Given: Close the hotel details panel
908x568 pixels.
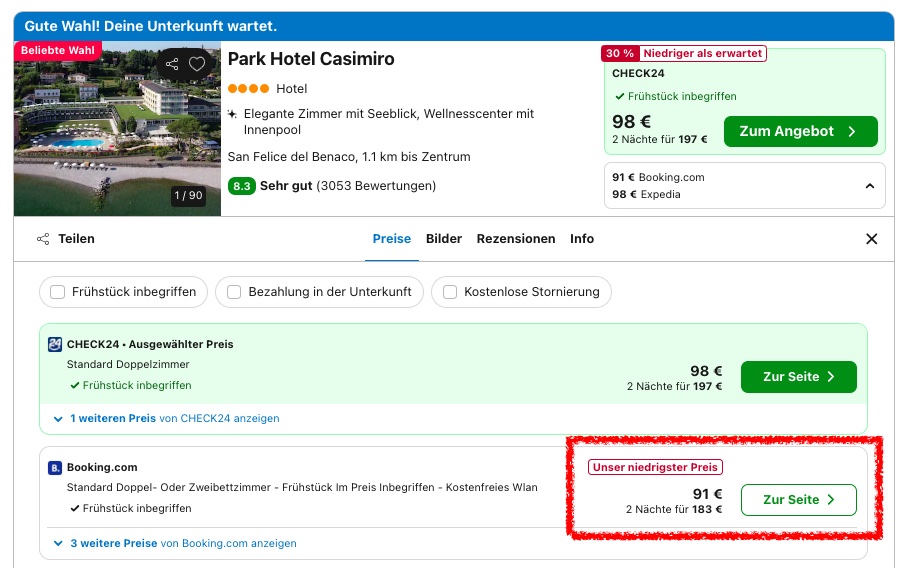Looking at the screenshot, I should click(x=871, y=239).
